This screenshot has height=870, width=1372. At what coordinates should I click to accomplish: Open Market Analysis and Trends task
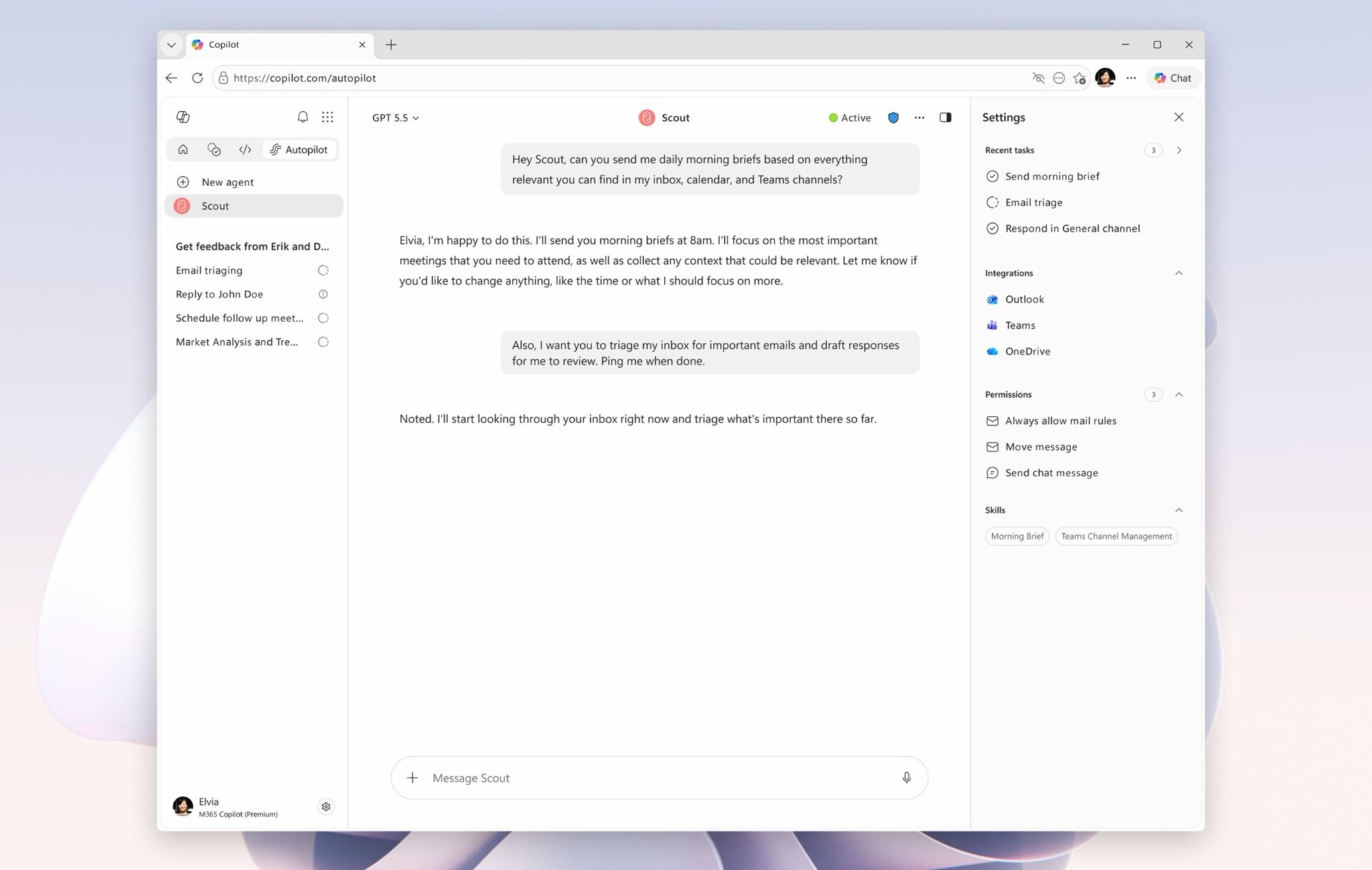click(x=236, y=342)
